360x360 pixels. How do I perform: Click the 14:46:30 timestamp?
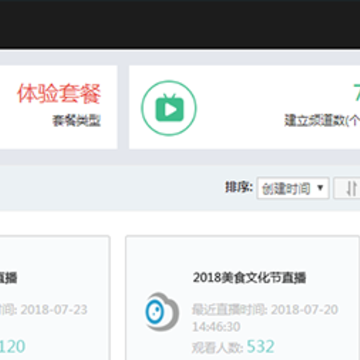[216, 327]
